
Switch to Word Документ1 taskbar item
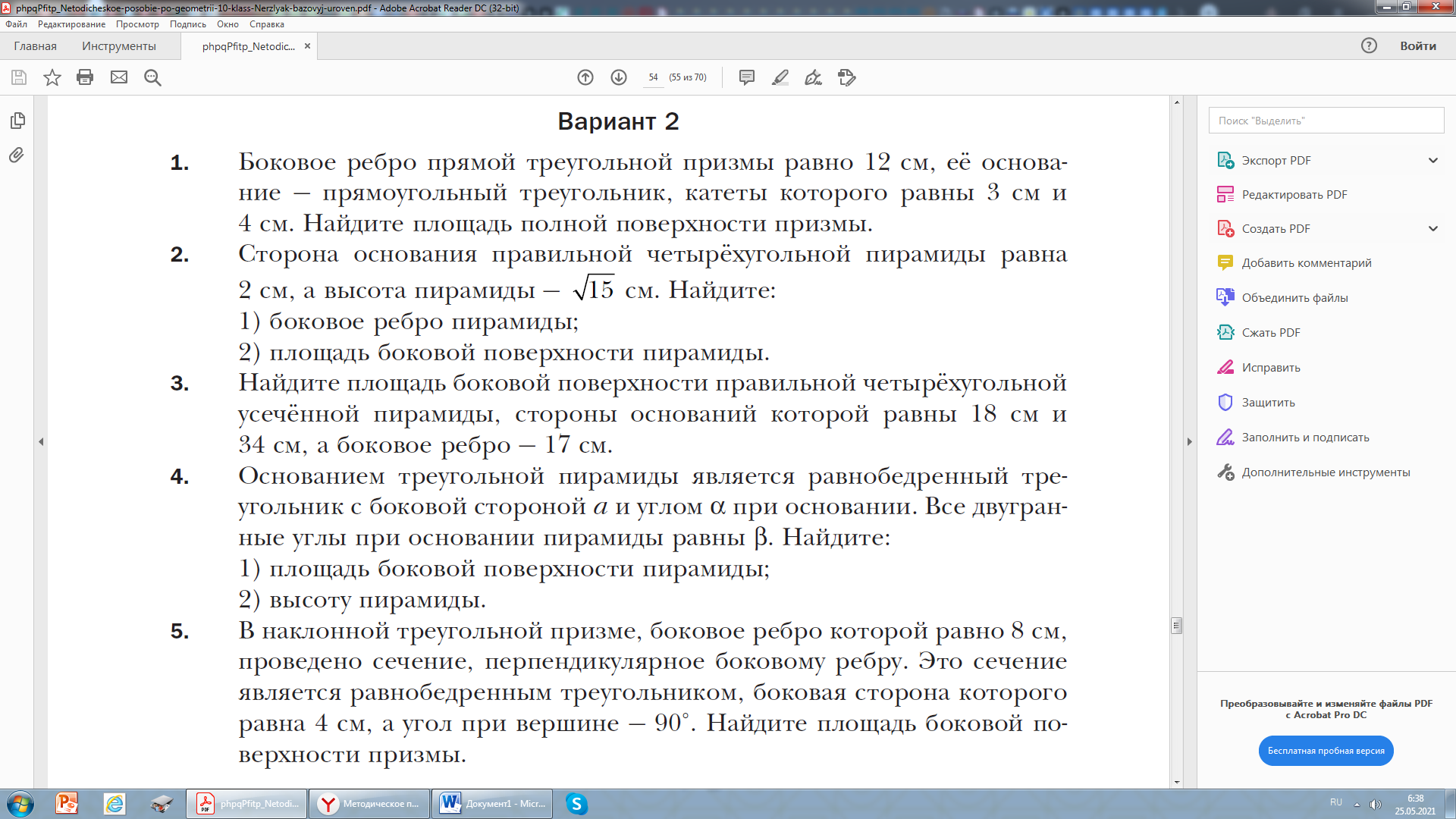coord(491,804)
